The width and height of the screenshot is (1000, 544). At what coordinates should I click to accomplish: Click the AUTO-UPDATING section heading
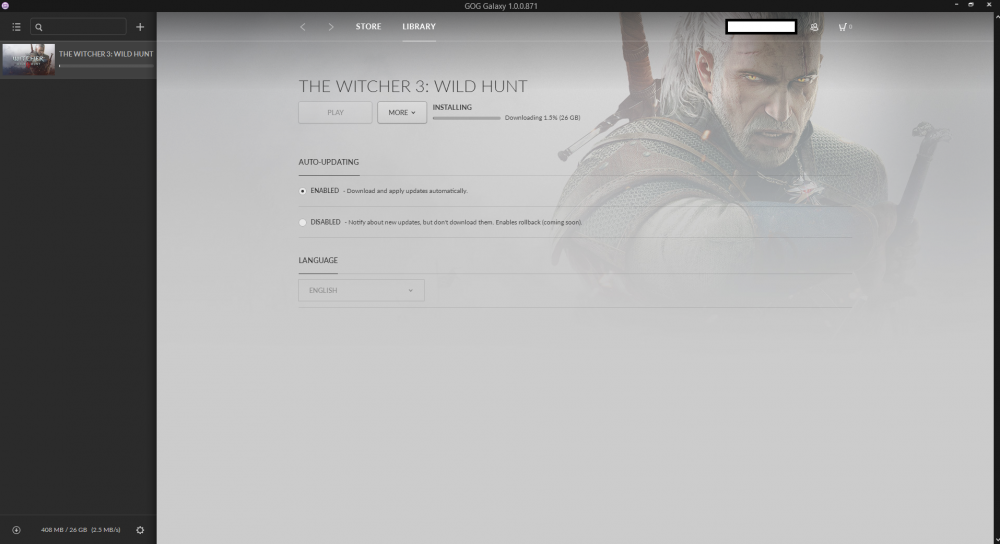328,162
